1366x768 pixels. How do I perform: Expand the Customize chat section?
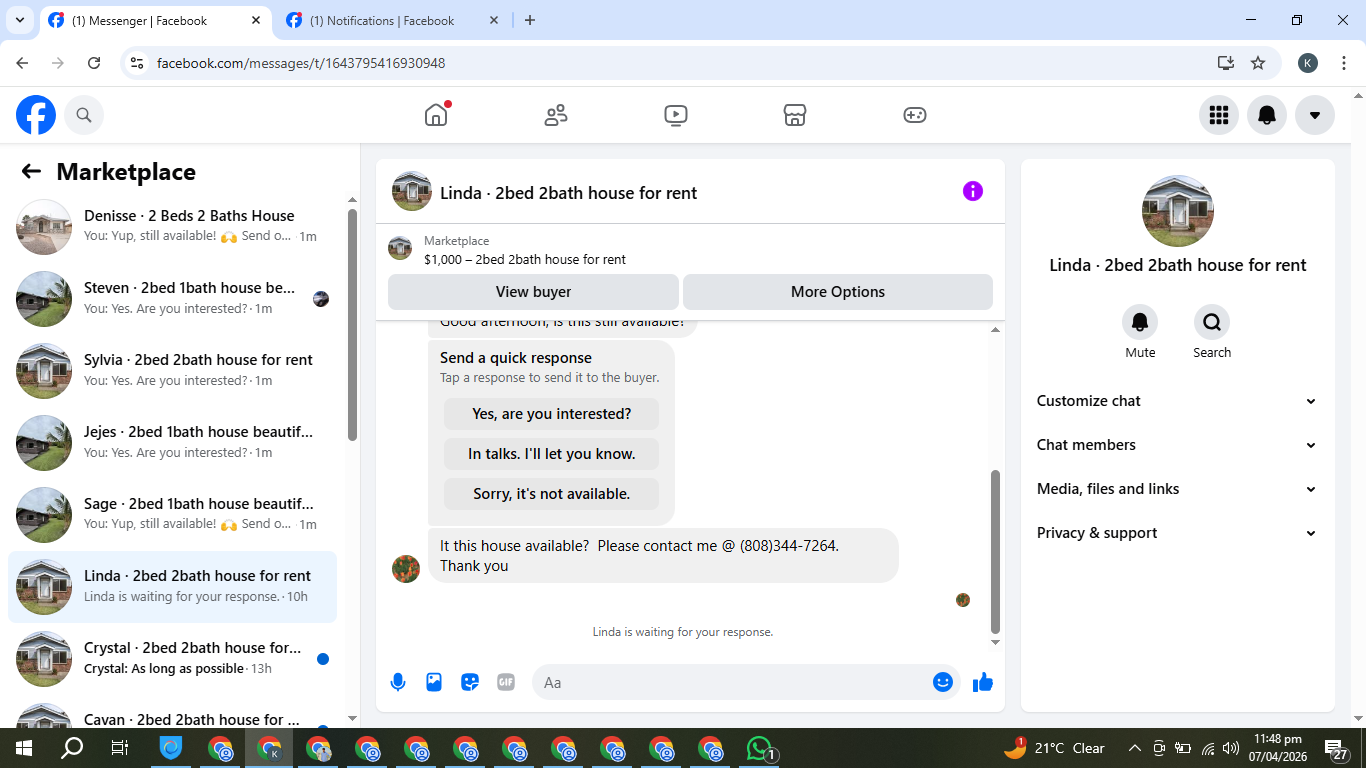coord(1177,401)
